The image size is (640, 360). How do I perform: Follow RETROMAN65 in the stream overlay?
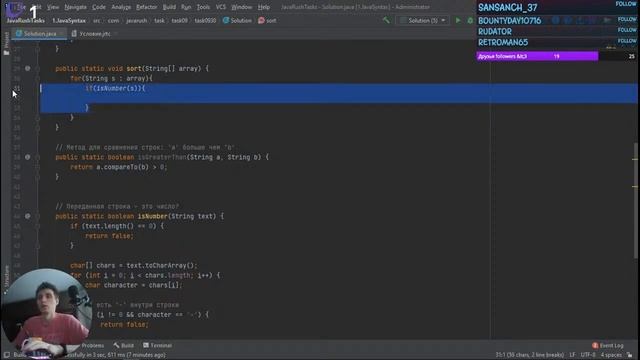[x=627, y=41]
